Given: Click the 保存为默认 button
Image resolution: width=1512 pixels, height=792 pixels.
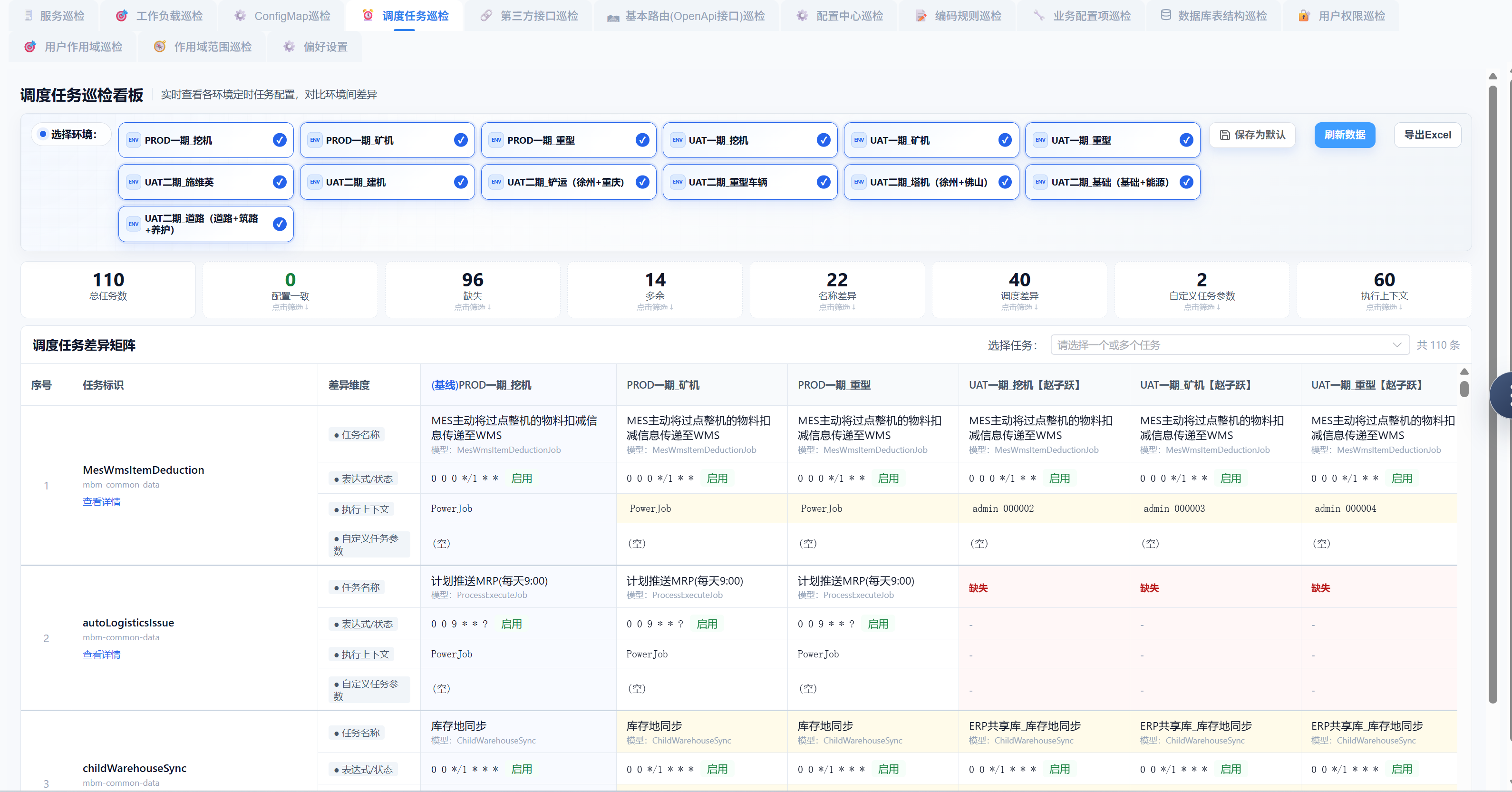Looking at the screenshot, I should (x=1252, y=135).
